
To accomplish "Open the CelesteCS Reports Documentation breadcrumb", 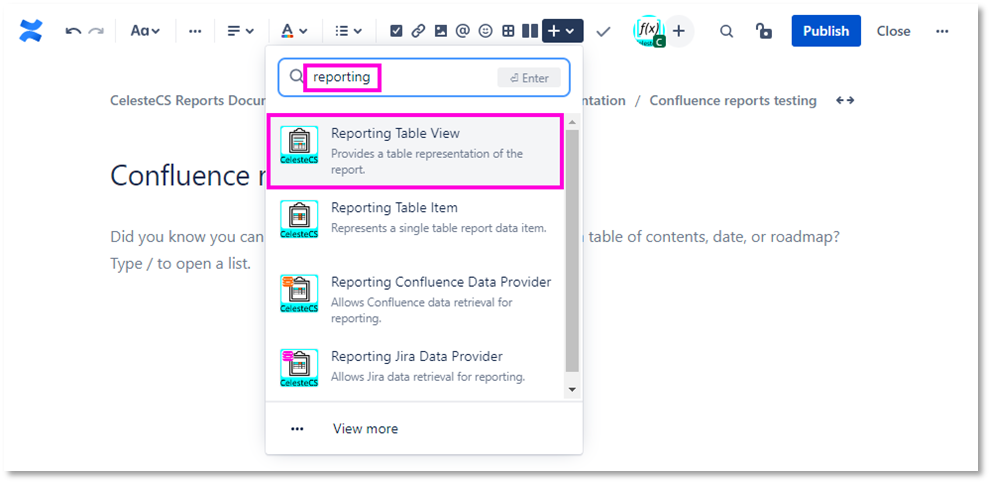I will click(187, 100).
